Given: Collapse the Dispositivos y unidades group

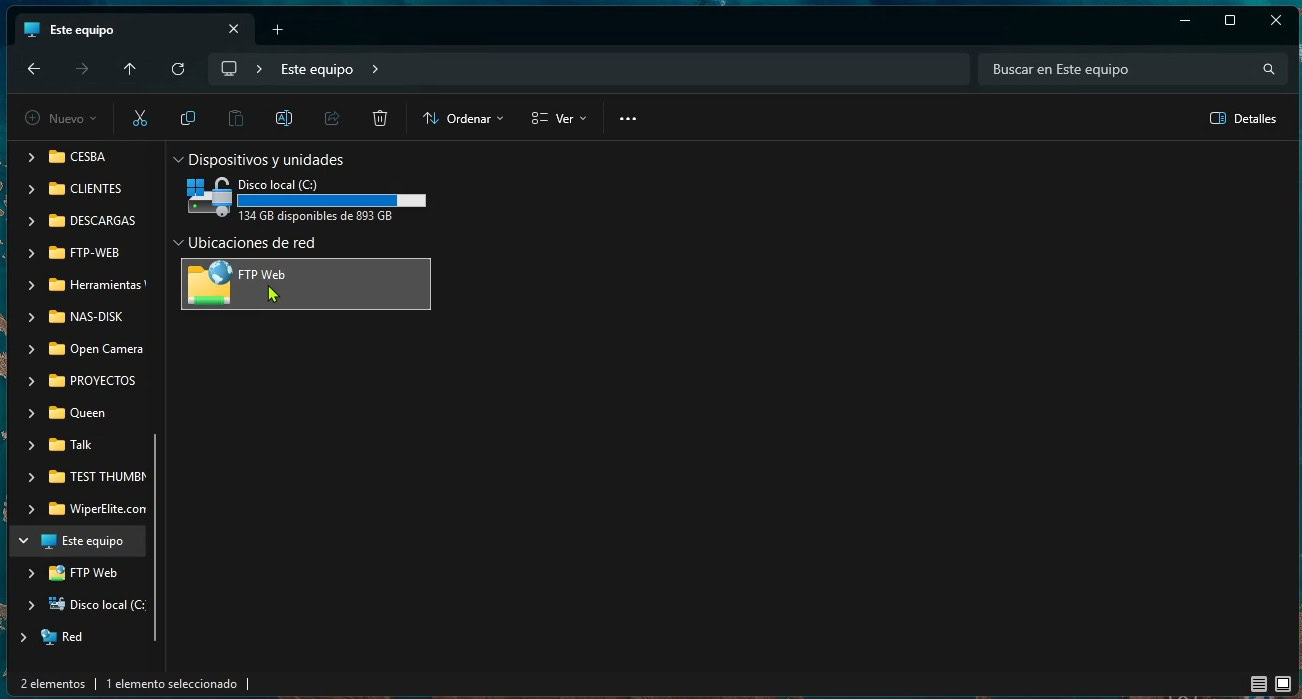Looking at the screenshot, I should [179, 160].
